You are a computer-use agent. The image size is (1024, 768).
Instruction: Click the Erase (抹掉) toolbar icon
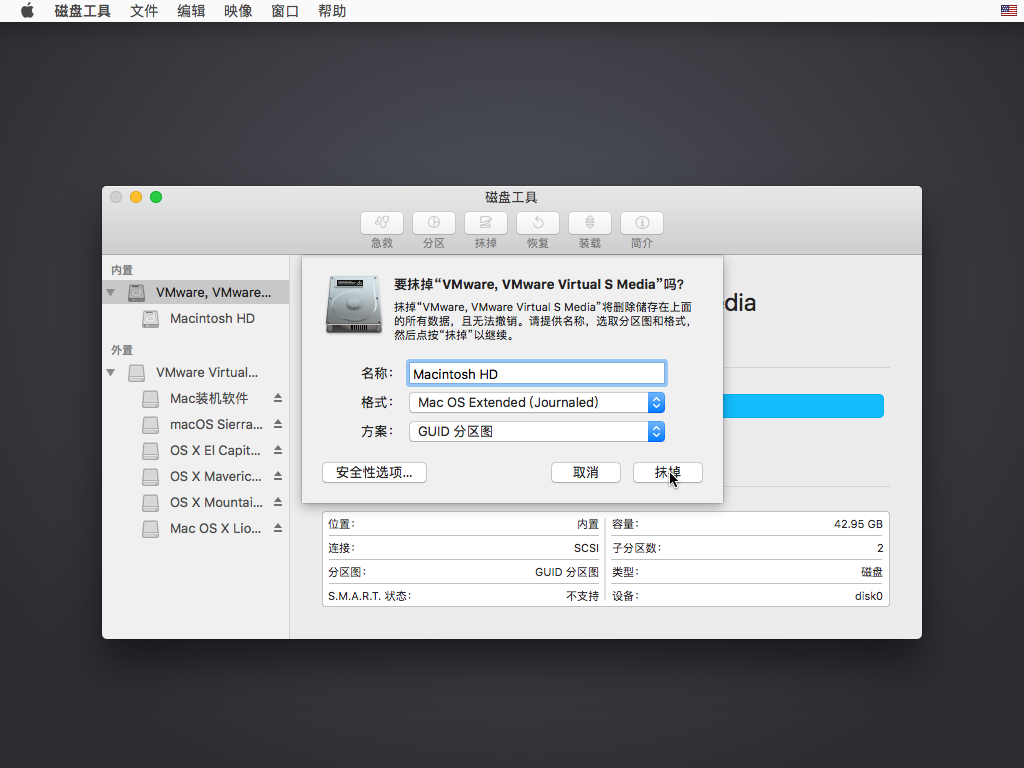pyautogui.click(x=485, y=223)
